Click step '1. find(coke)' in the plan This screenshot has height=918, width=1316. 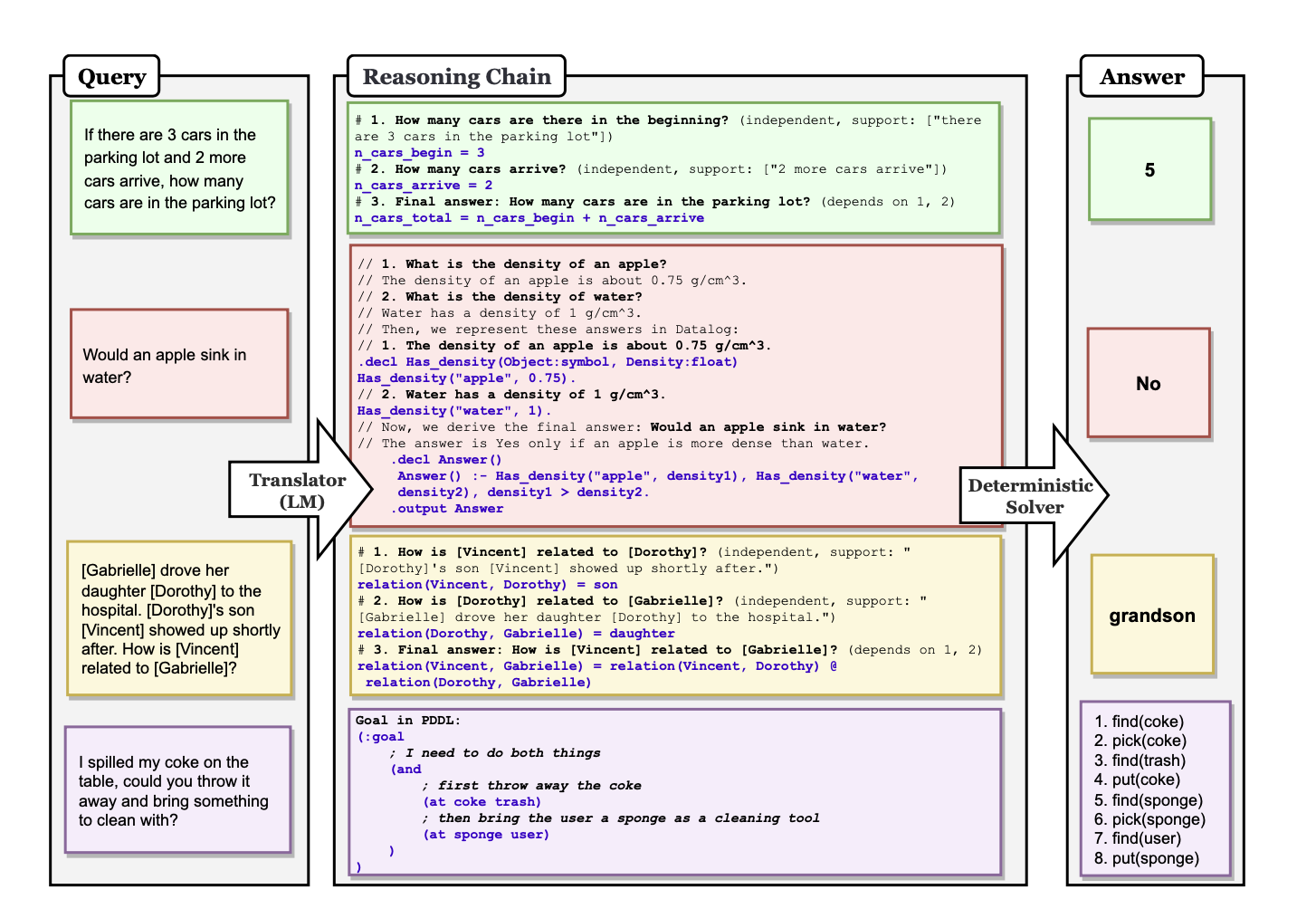tap(1139, 722)
